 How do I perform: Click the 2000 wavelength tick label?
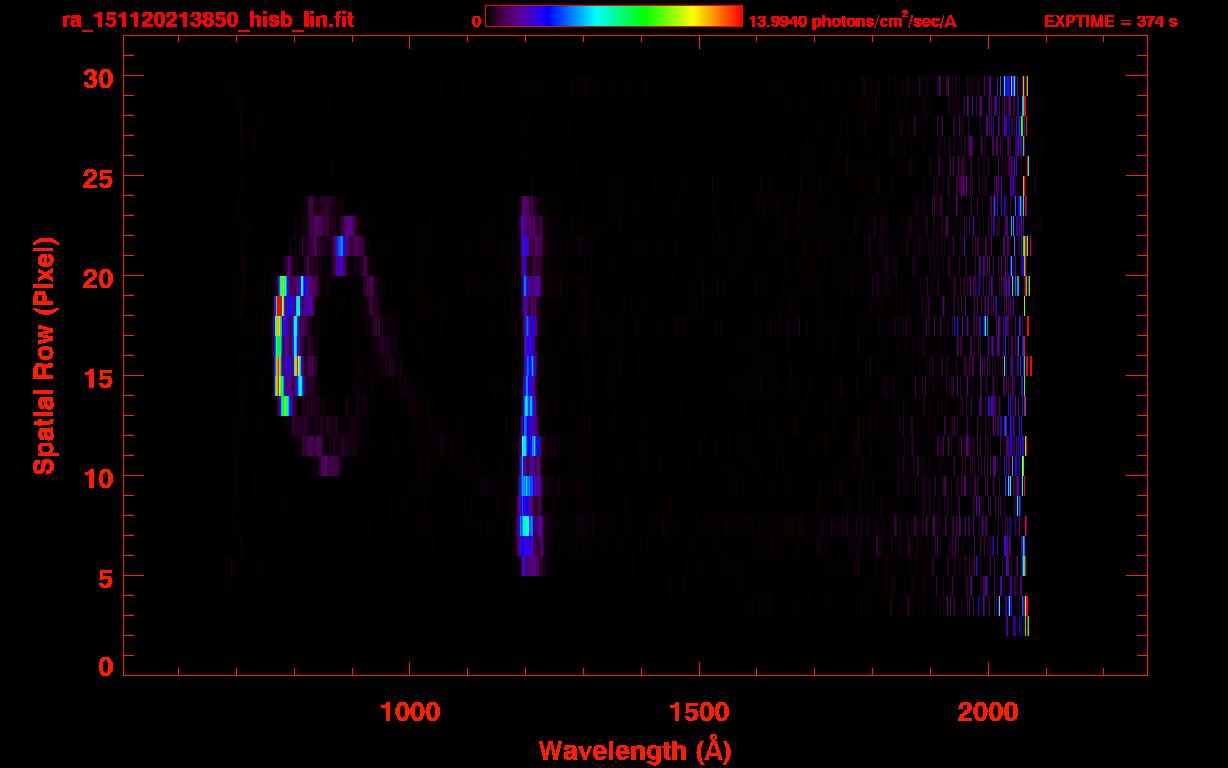tap(987, 712)
